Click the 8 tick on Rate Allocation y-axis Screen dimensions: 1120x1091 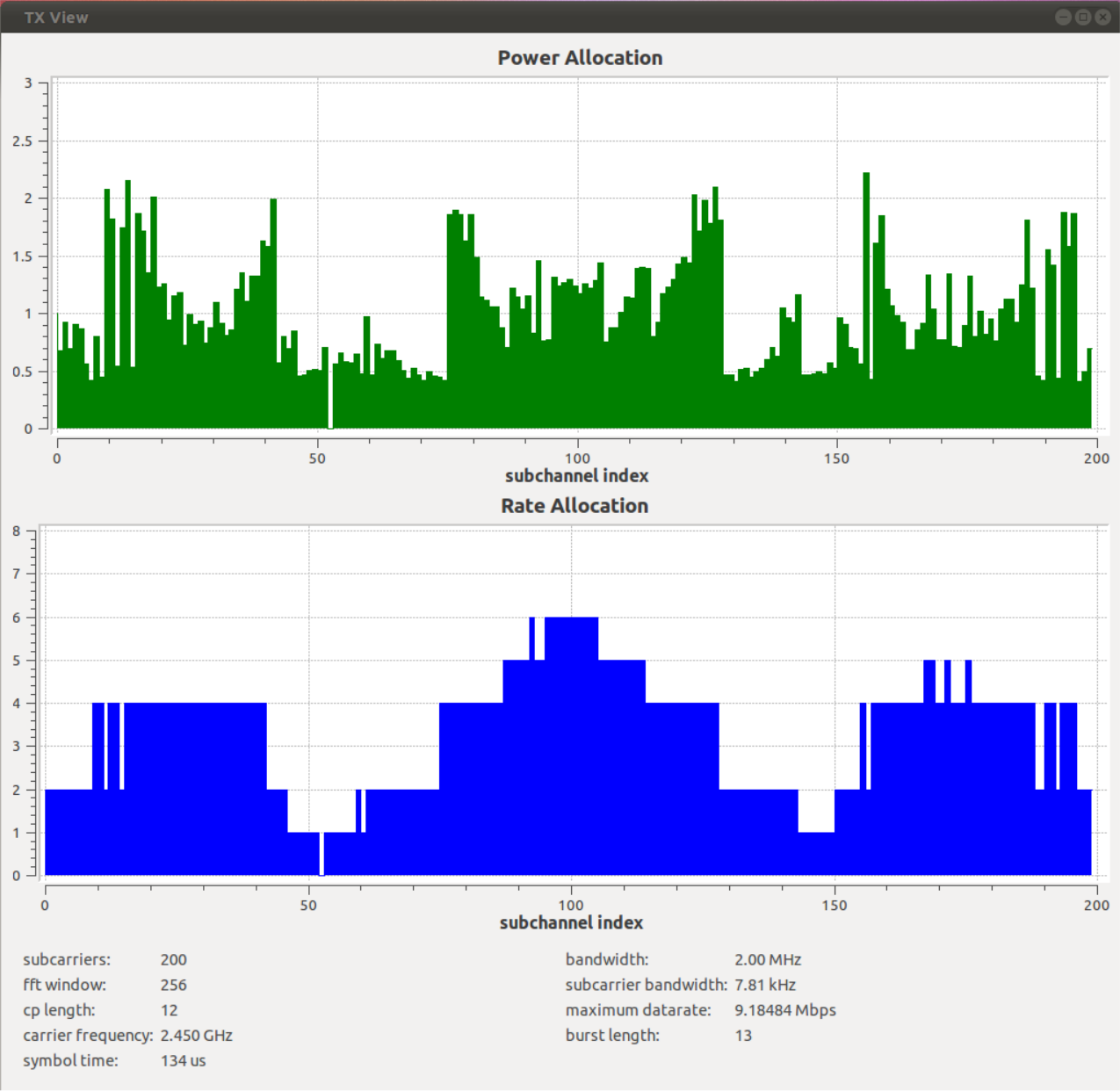16,531
